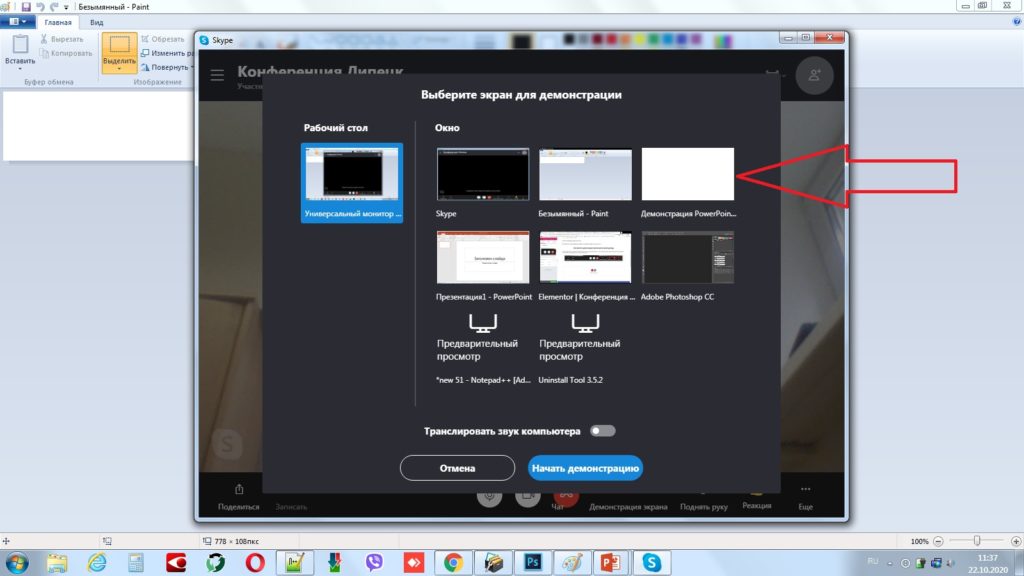1024x576 pixels.
Task: Select the Демонстрация PowerPoint window thumbnail
Action: [x=688, y=174]
